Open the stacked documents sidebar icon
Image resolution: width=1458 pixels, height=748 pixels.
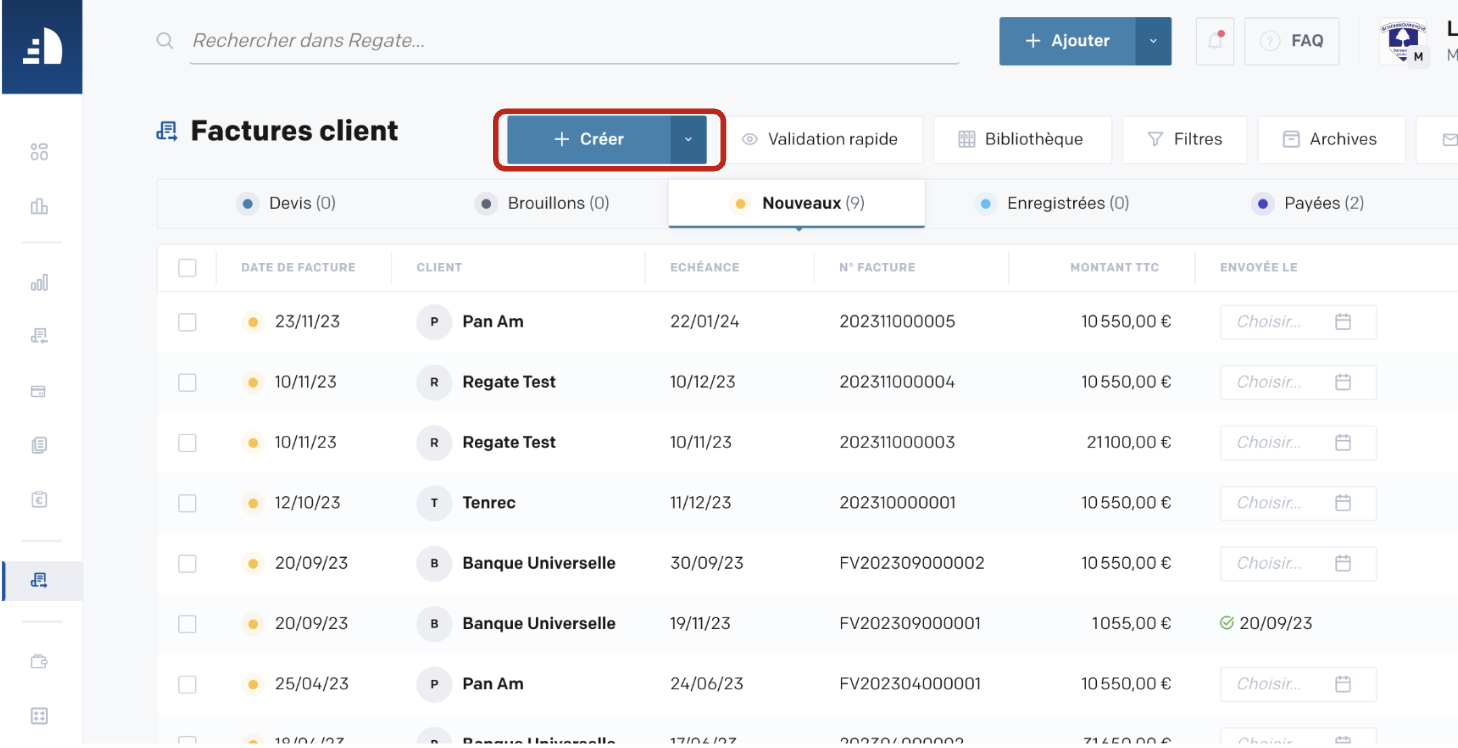point(39,445)
